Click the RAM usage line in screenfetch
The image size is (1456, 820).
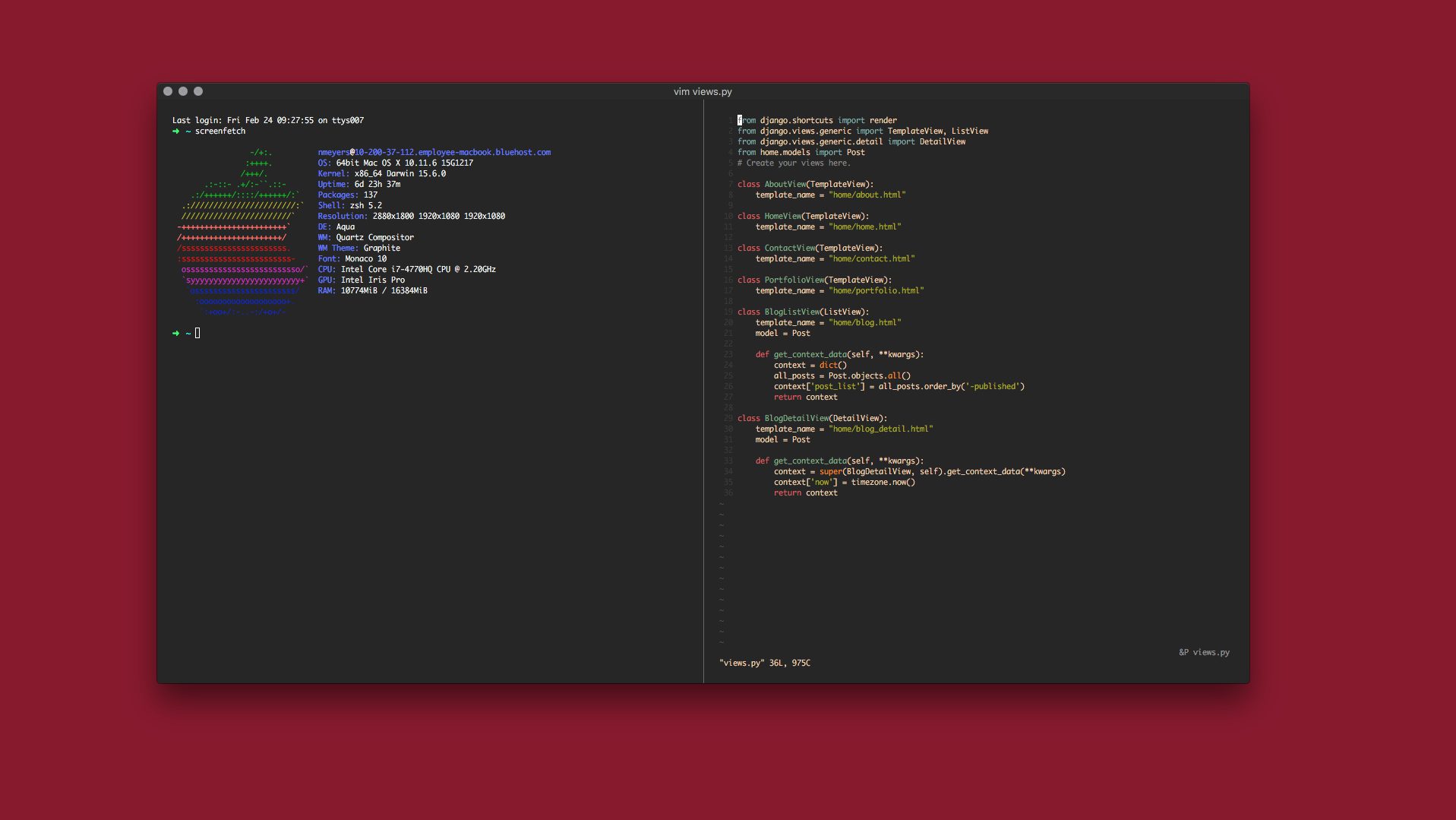(x=372, y=290)
